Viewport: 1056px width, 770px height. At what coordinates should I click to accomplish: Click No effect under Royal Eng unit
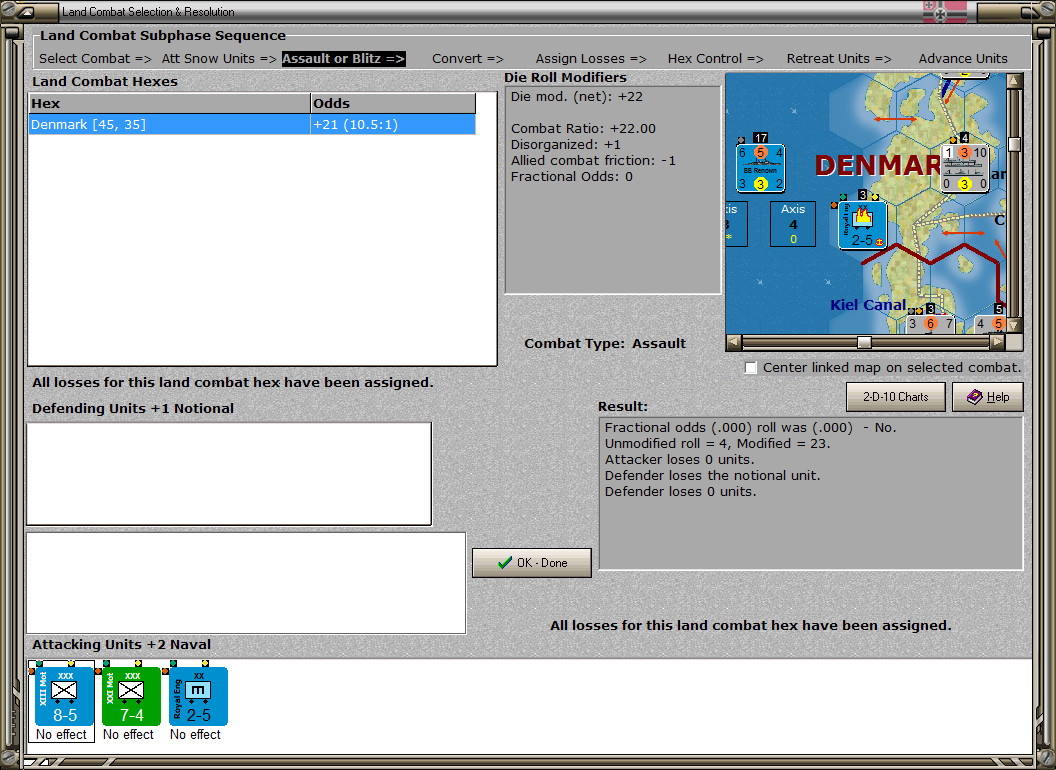(195, 734)
